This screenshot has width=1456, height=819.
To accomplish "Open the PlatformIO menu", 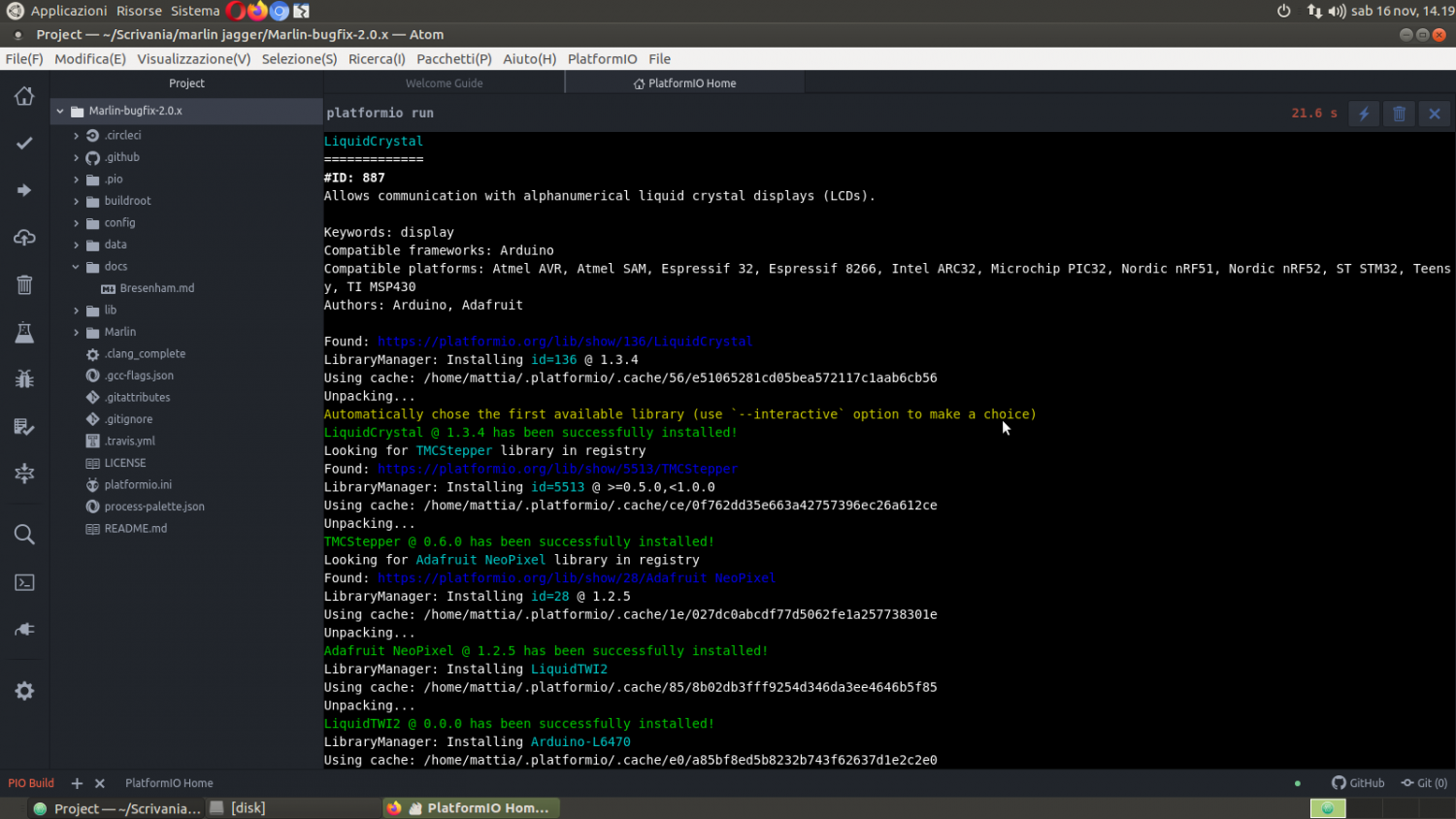I will coord(603,59).
